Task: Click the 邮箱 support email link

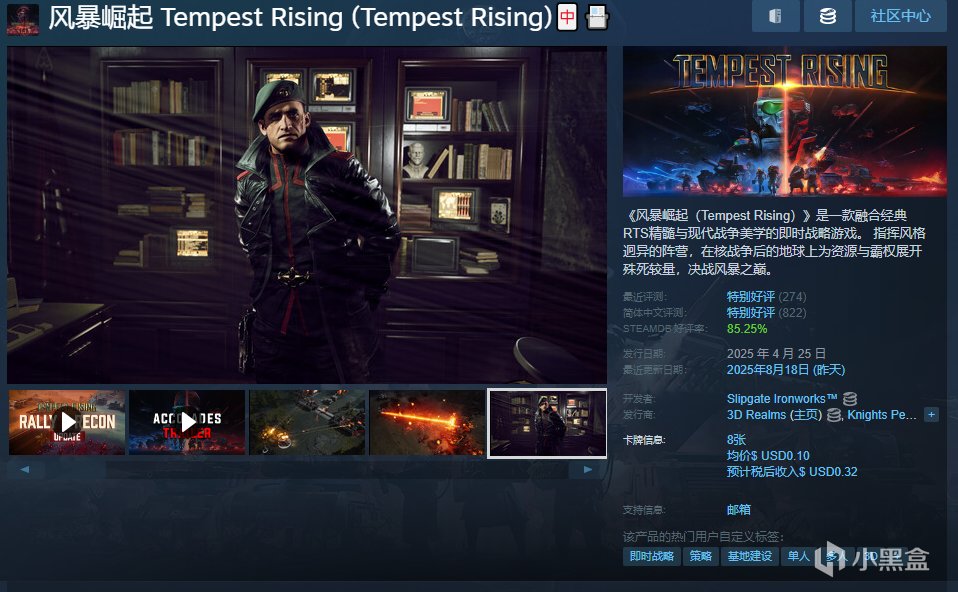Action: (738, 510)
